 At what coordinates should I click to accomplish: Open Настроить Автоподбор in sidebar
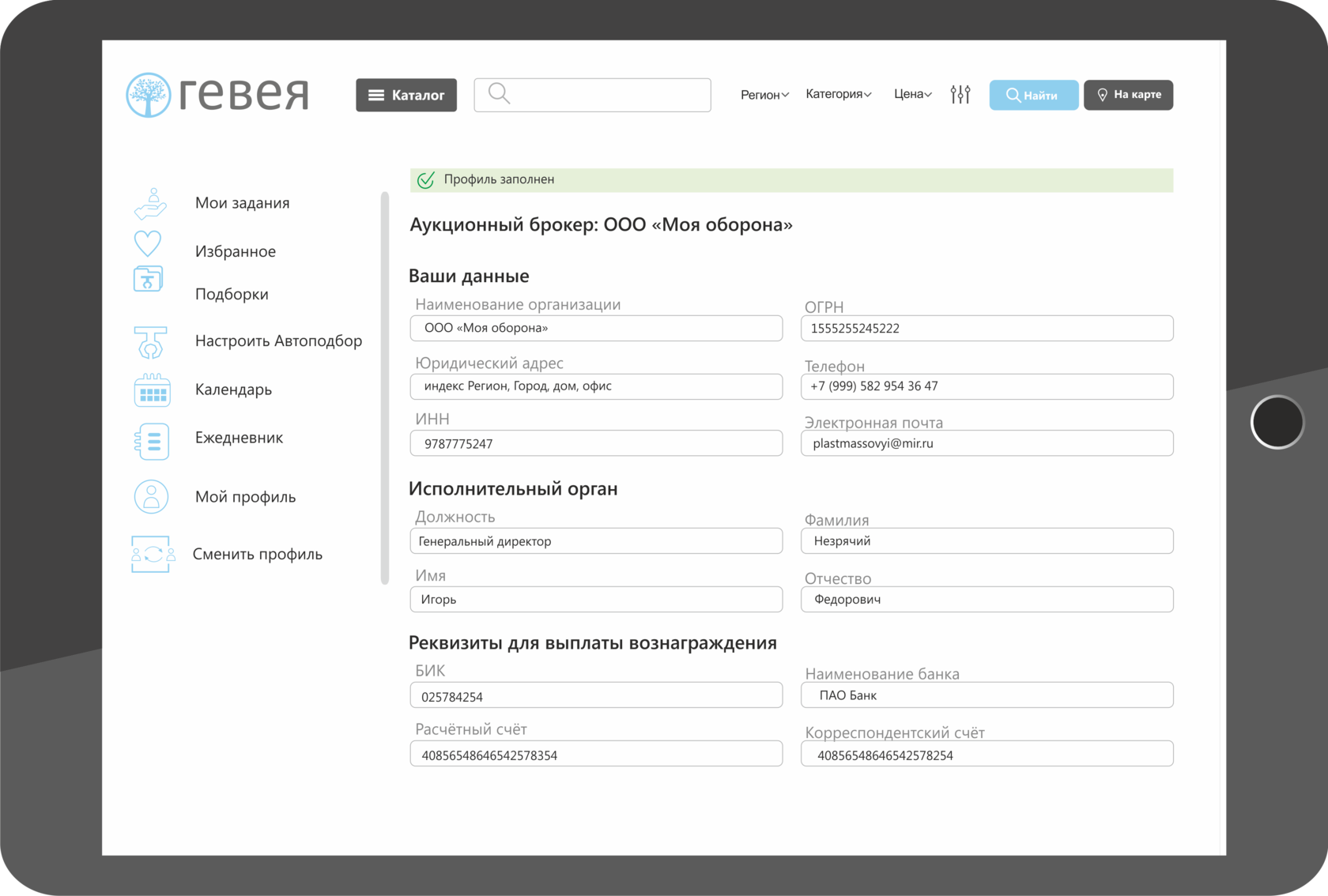[x=278, y=341]
